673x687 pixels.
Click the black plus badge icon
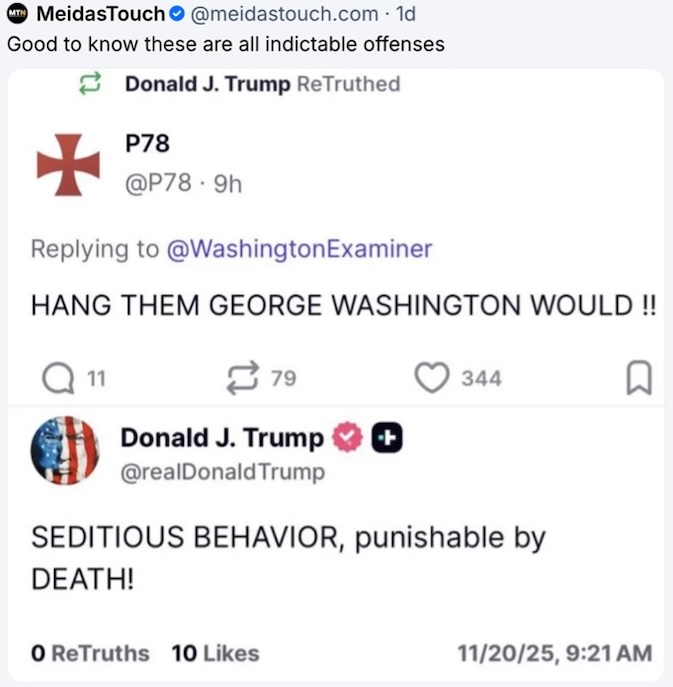point(387,437)
